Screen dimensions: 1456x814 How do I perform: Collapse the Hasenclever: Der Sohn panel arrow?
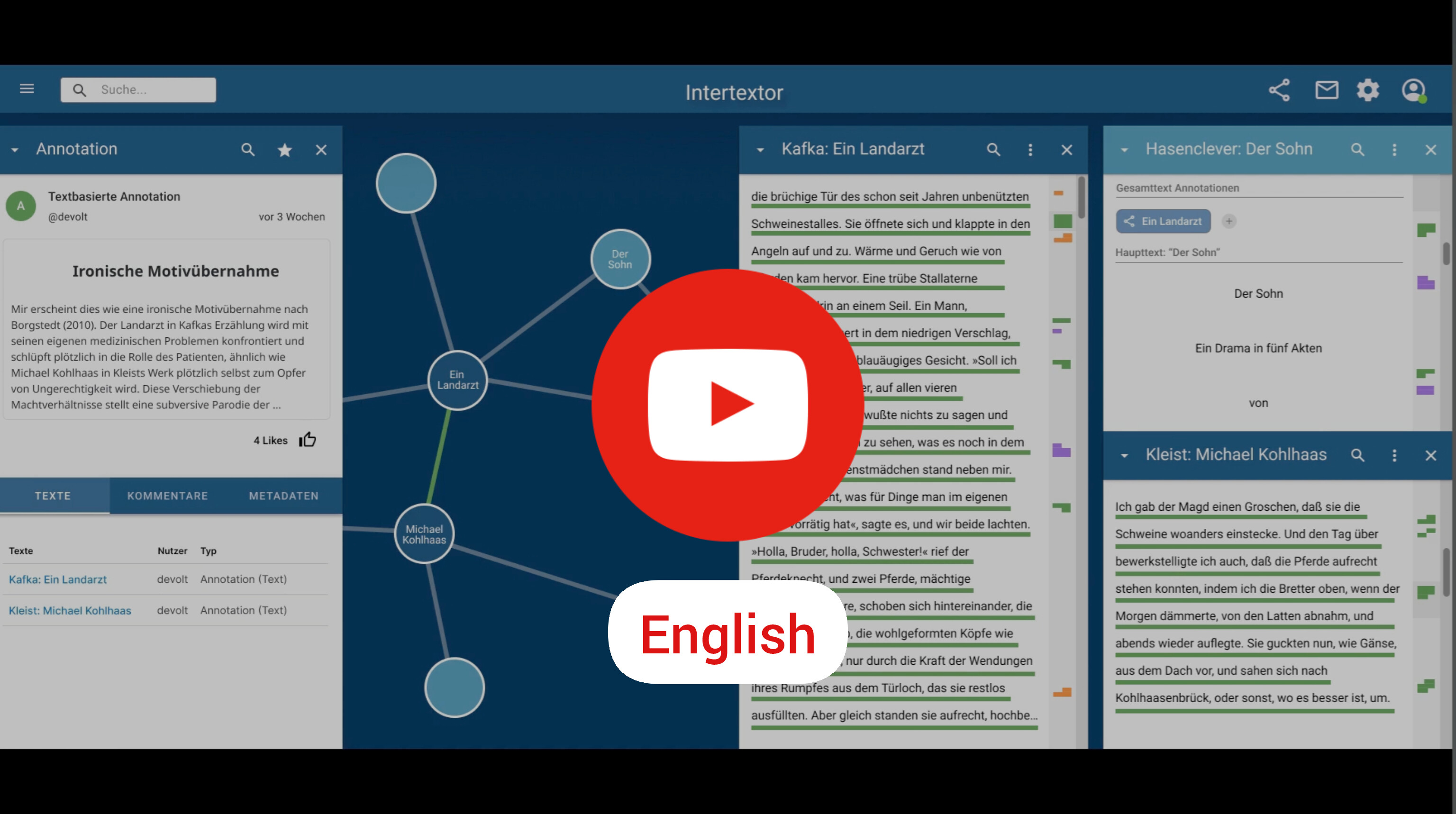tap(1124, 150)
